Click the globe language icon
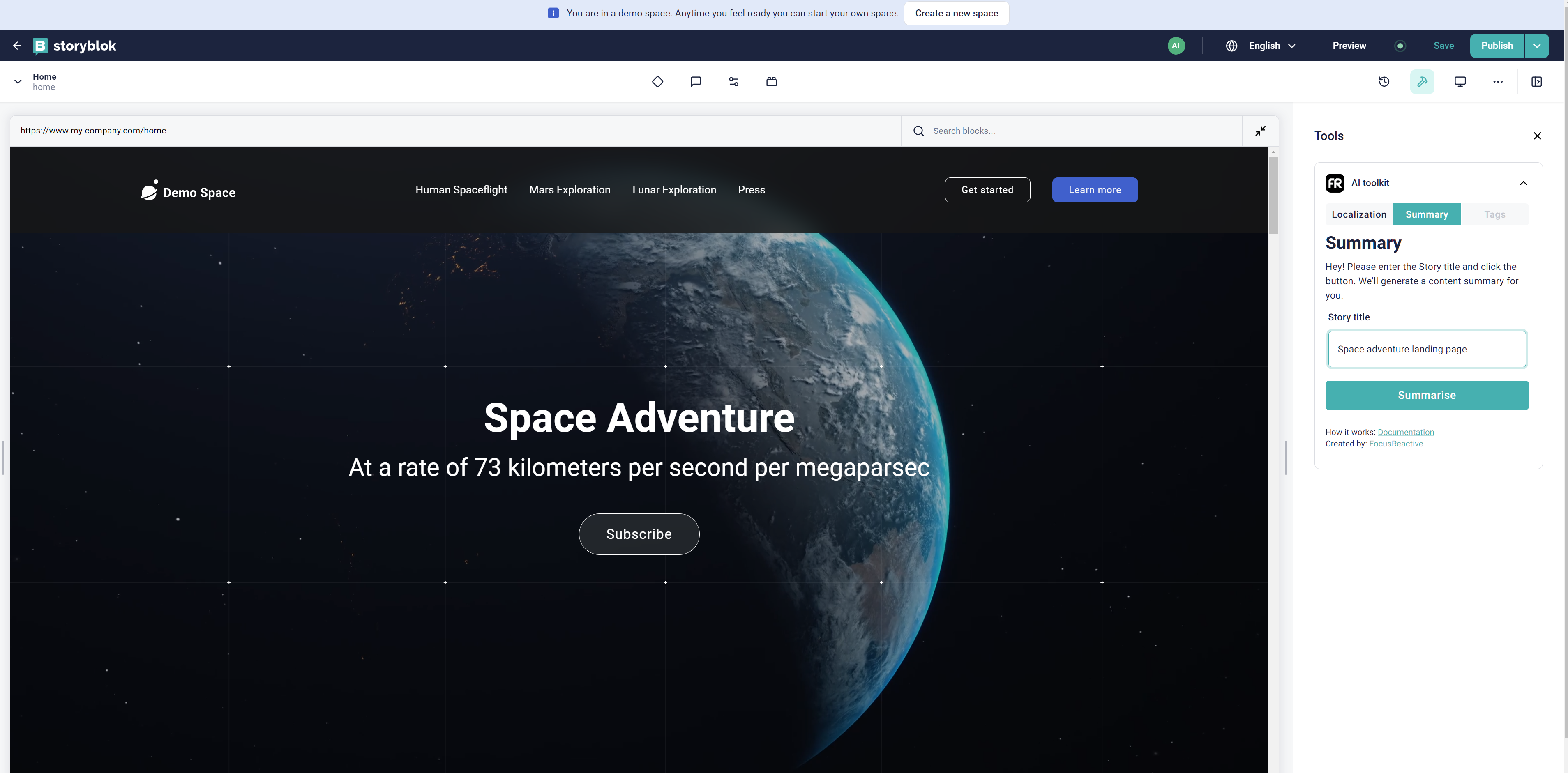1568x773 pixels. tap(1231, 46)
